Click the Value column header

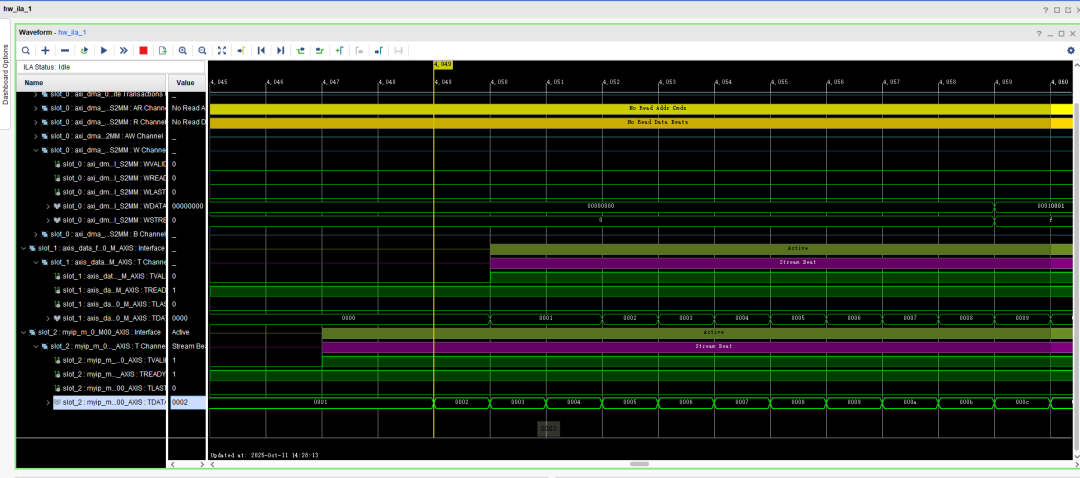[x=185, y=82]
